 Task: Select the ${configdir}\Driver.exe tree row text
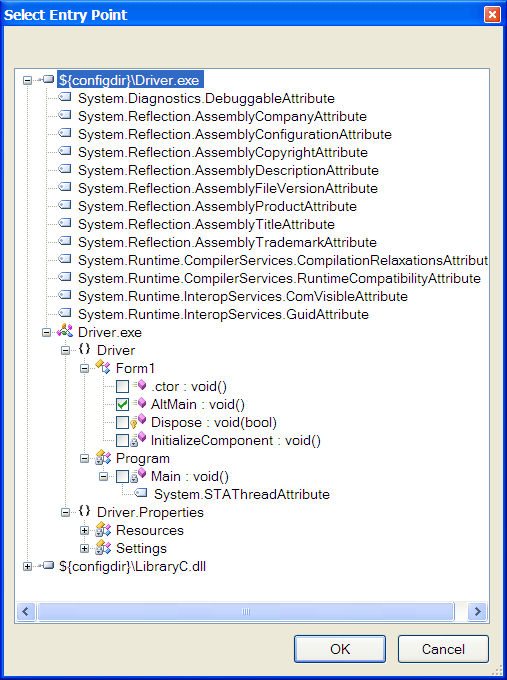(x=130, y=80)
